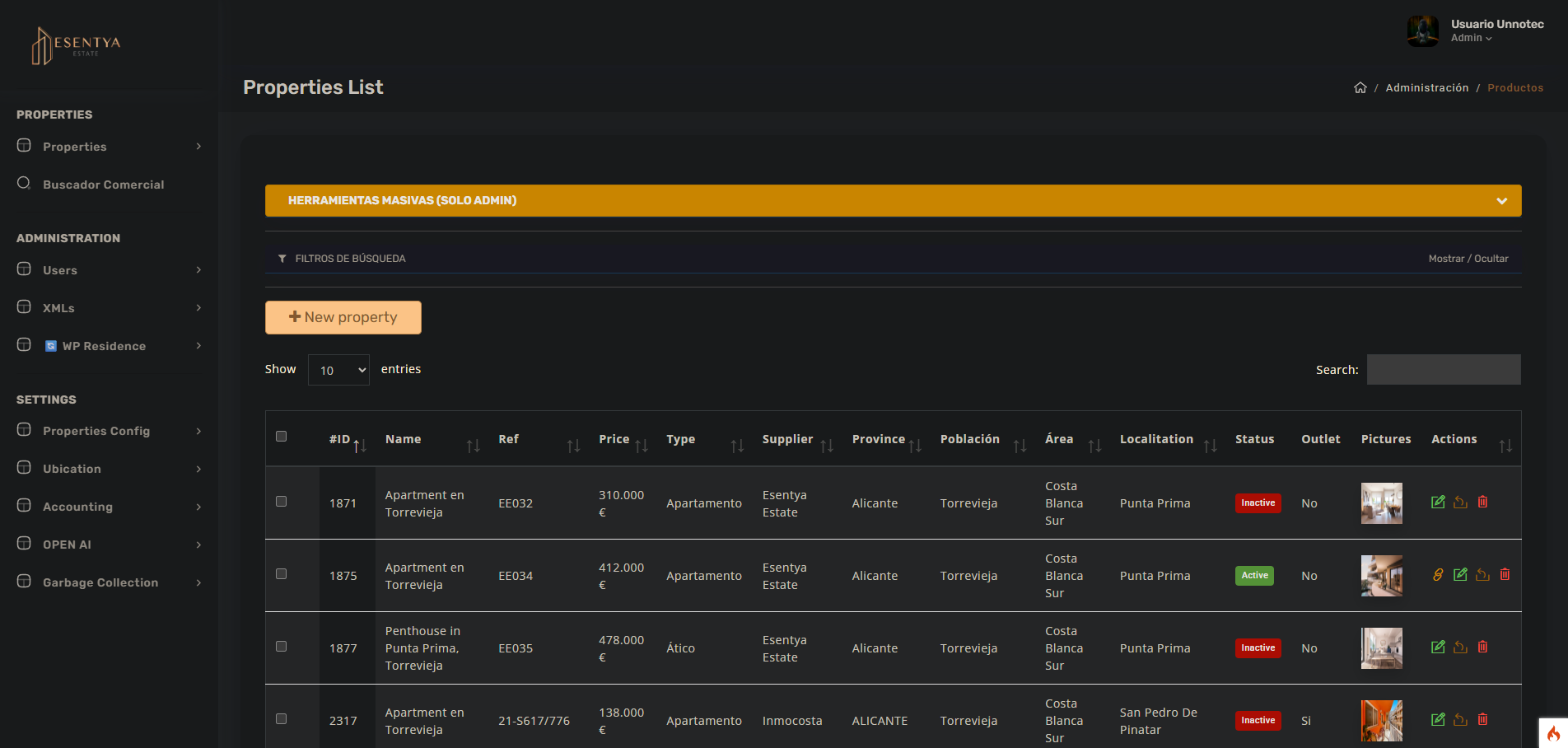Image resolution: width=1568 pixels, height=748 pixels.
Task: Check the select-all checkbox in the table header
Action: pyautogui.click(x=282, y=437)
